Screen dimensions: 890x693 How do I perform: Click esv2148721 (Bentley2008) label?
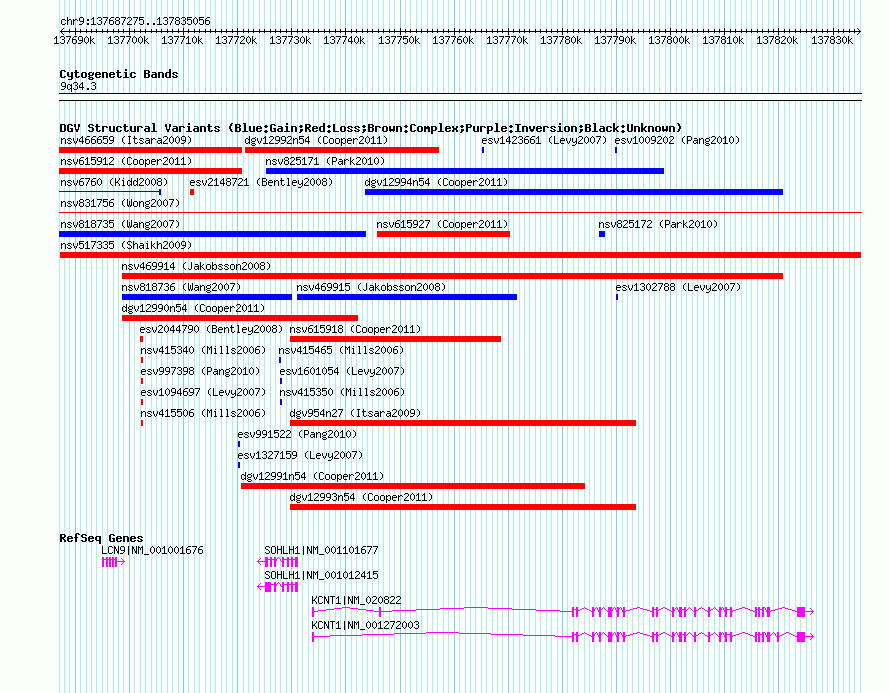point(261,182)
